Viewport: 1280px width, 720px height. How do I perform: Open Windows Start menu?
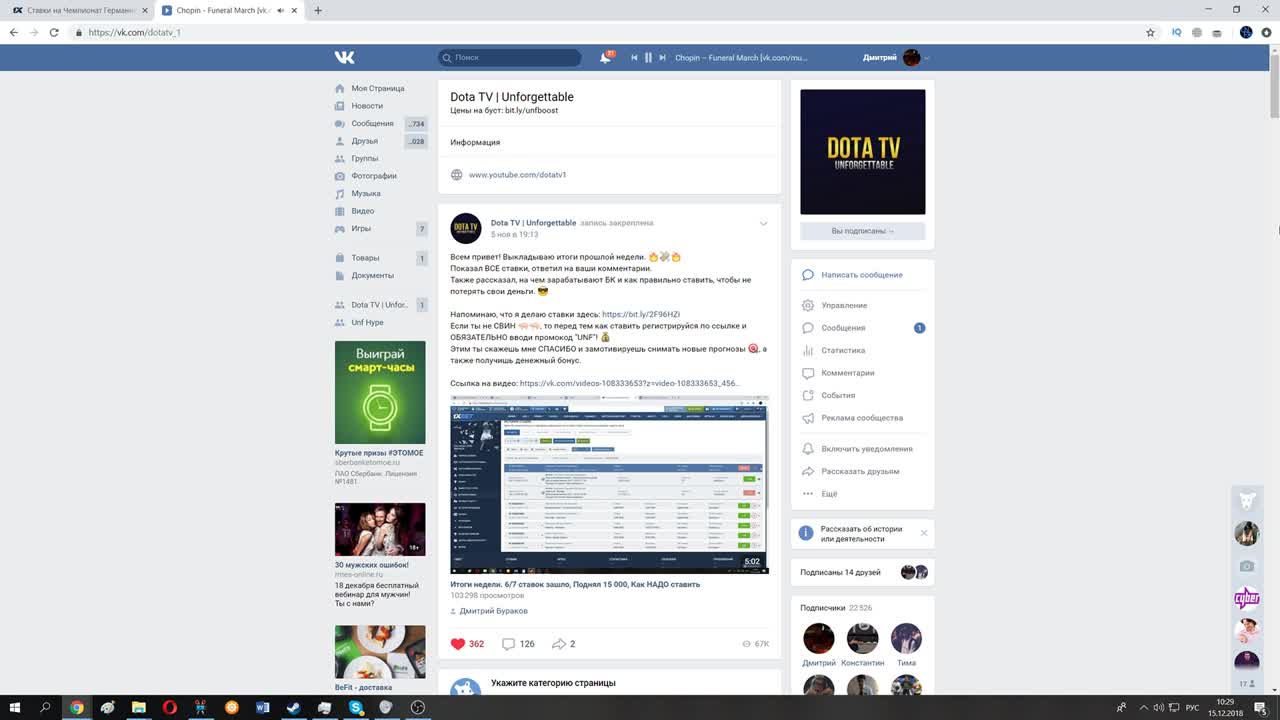(15, 707)
